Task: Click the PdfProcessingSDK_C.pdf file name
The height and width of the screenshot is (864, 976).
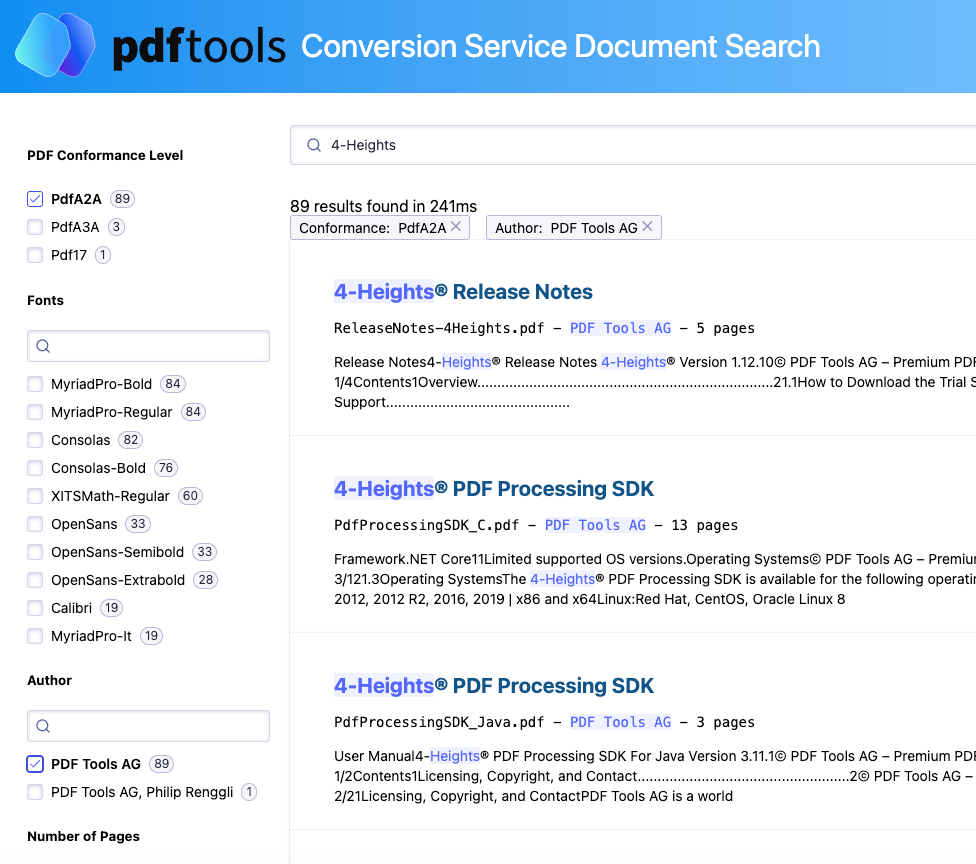Action: tap(426, 525)
